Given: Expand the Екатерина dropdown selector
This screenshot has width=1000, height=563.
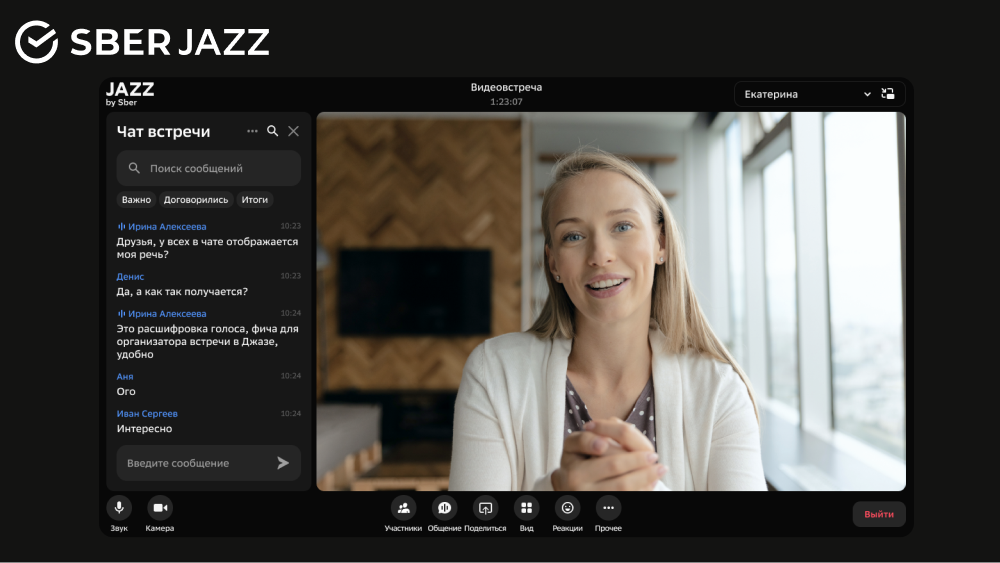Looking at the screenshot, I should [805, 94].
